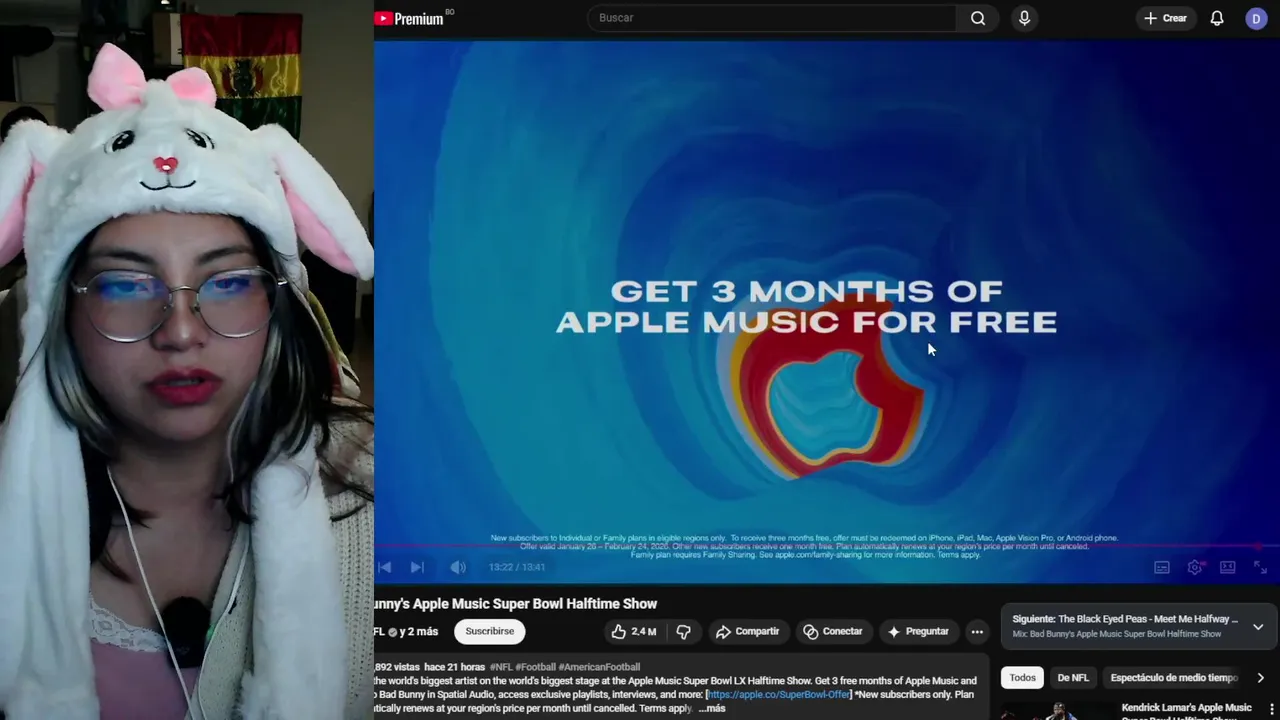Click the #AmericanFootball hashtag

pos(599,667)
